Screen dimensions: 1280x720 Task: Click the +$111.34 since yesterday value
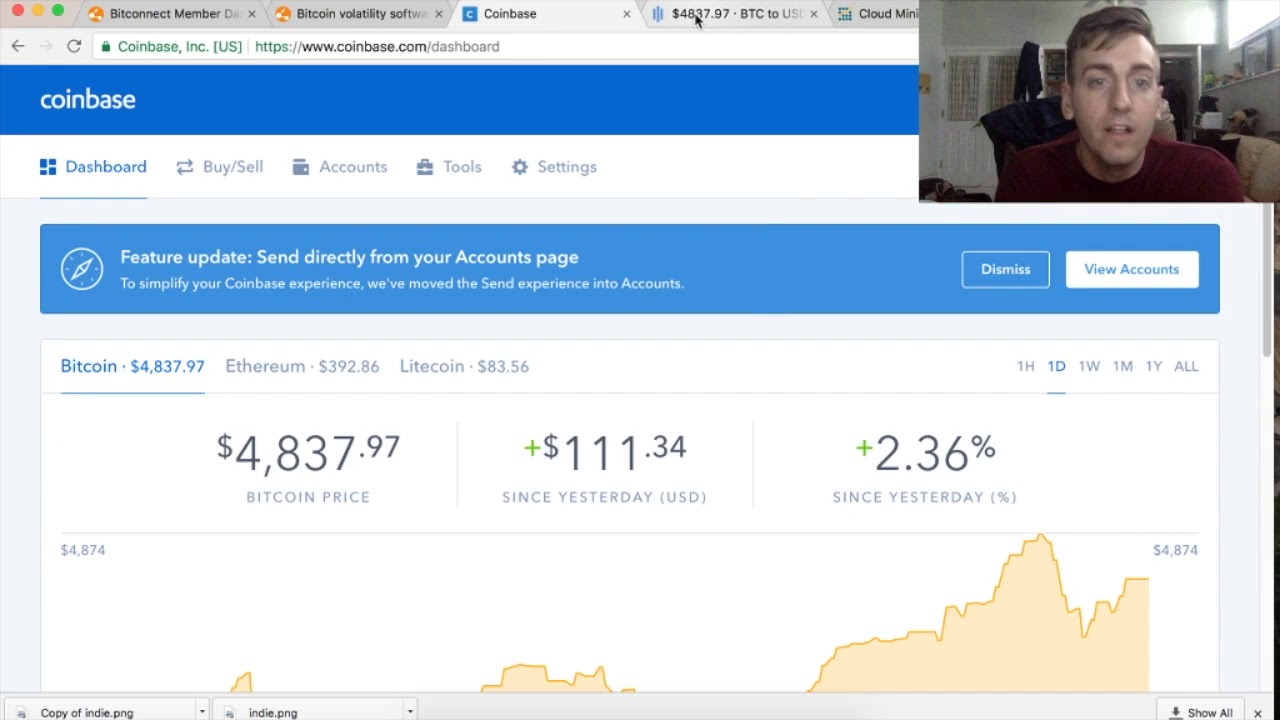(x=604, y=452)
